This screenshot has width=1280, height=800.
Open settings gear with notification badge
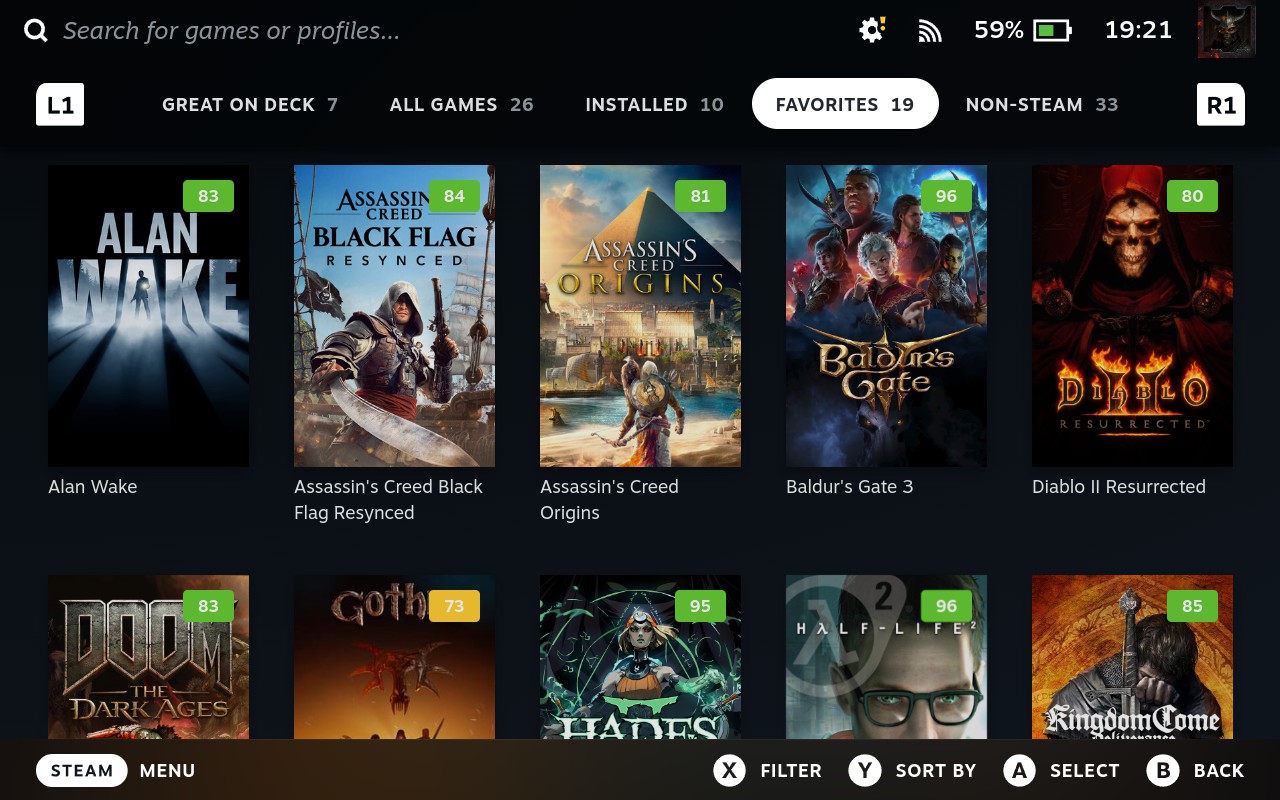pyautogui.click(x=872, y=30)
